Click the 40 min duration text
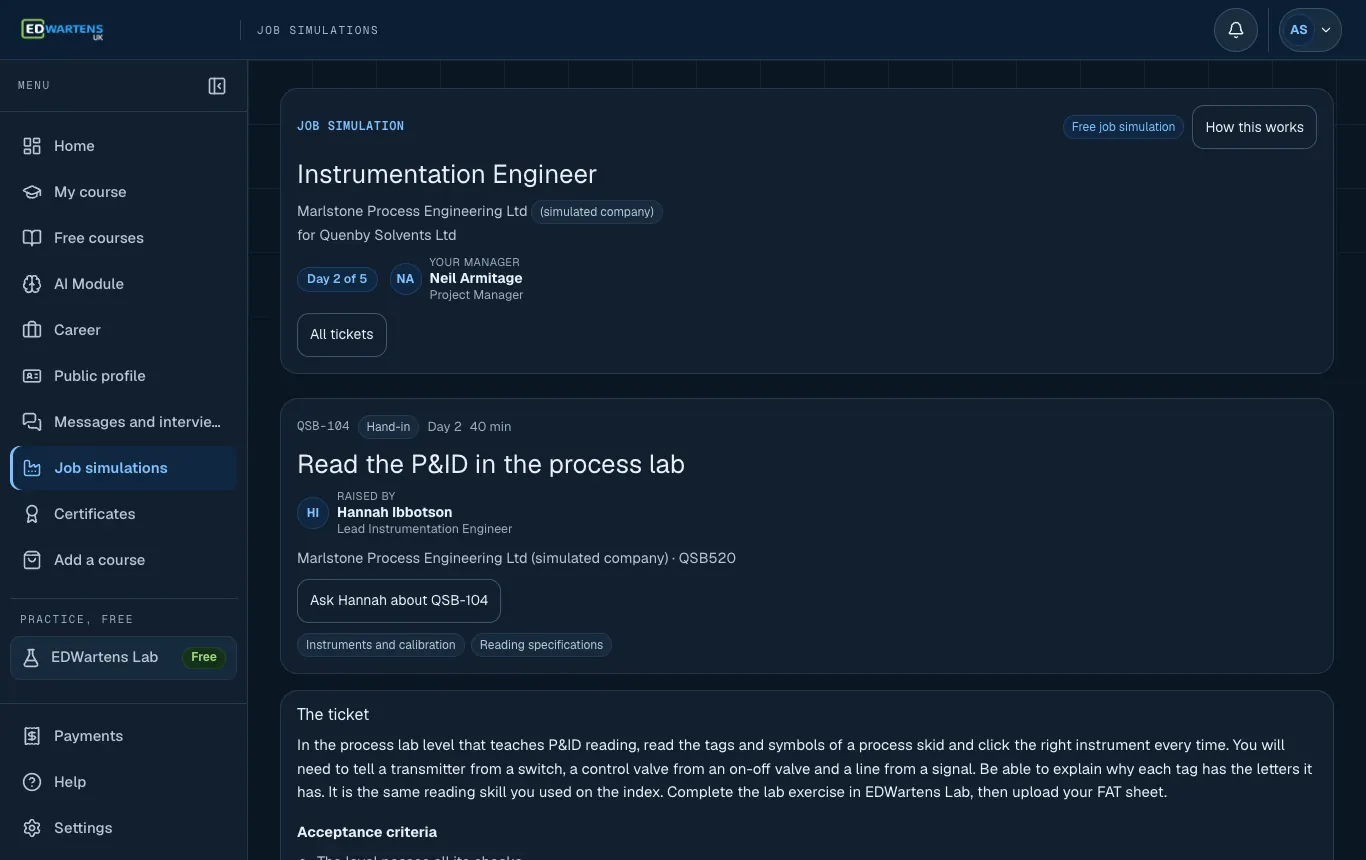The height and width of the screenshot is (860, 1366). 490,427
